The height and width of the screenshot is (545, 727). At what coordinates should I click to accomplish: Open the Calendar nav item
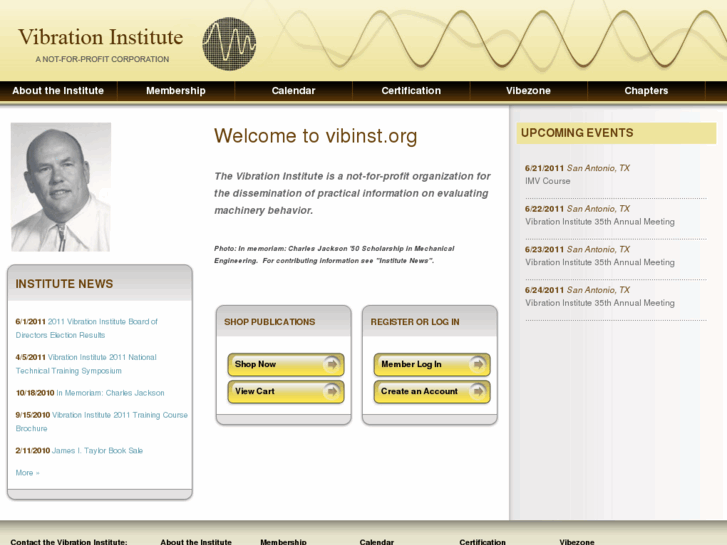coord(293,91)
